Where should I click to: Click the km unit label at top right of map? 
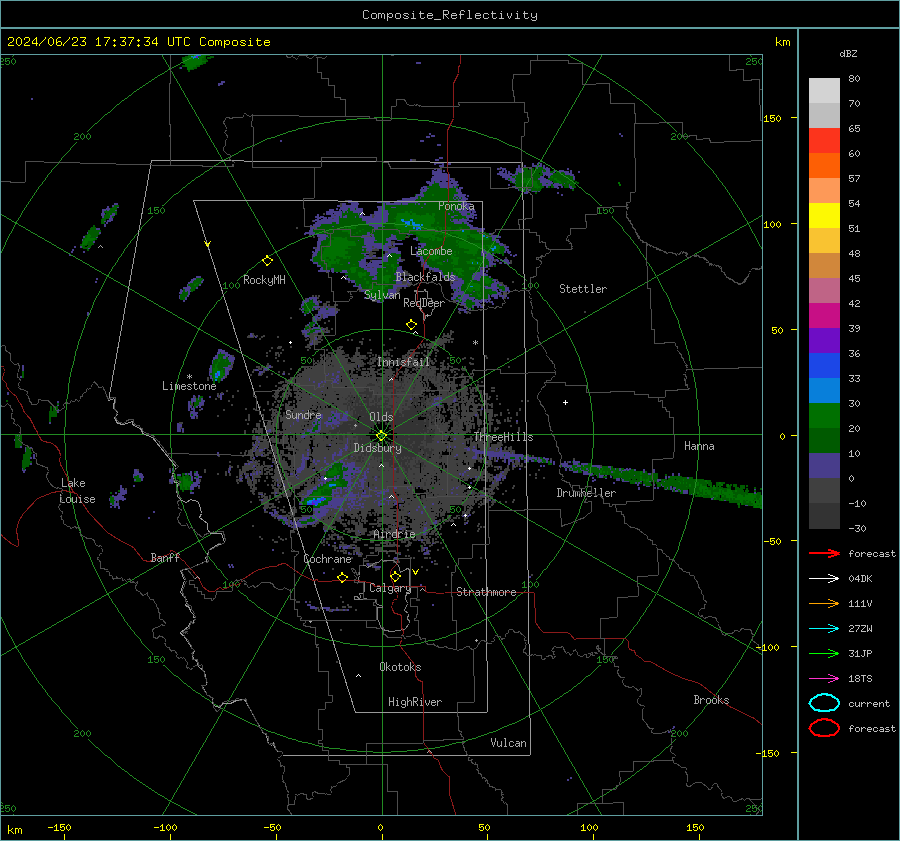pyautogui.click(x=782, y=42)
